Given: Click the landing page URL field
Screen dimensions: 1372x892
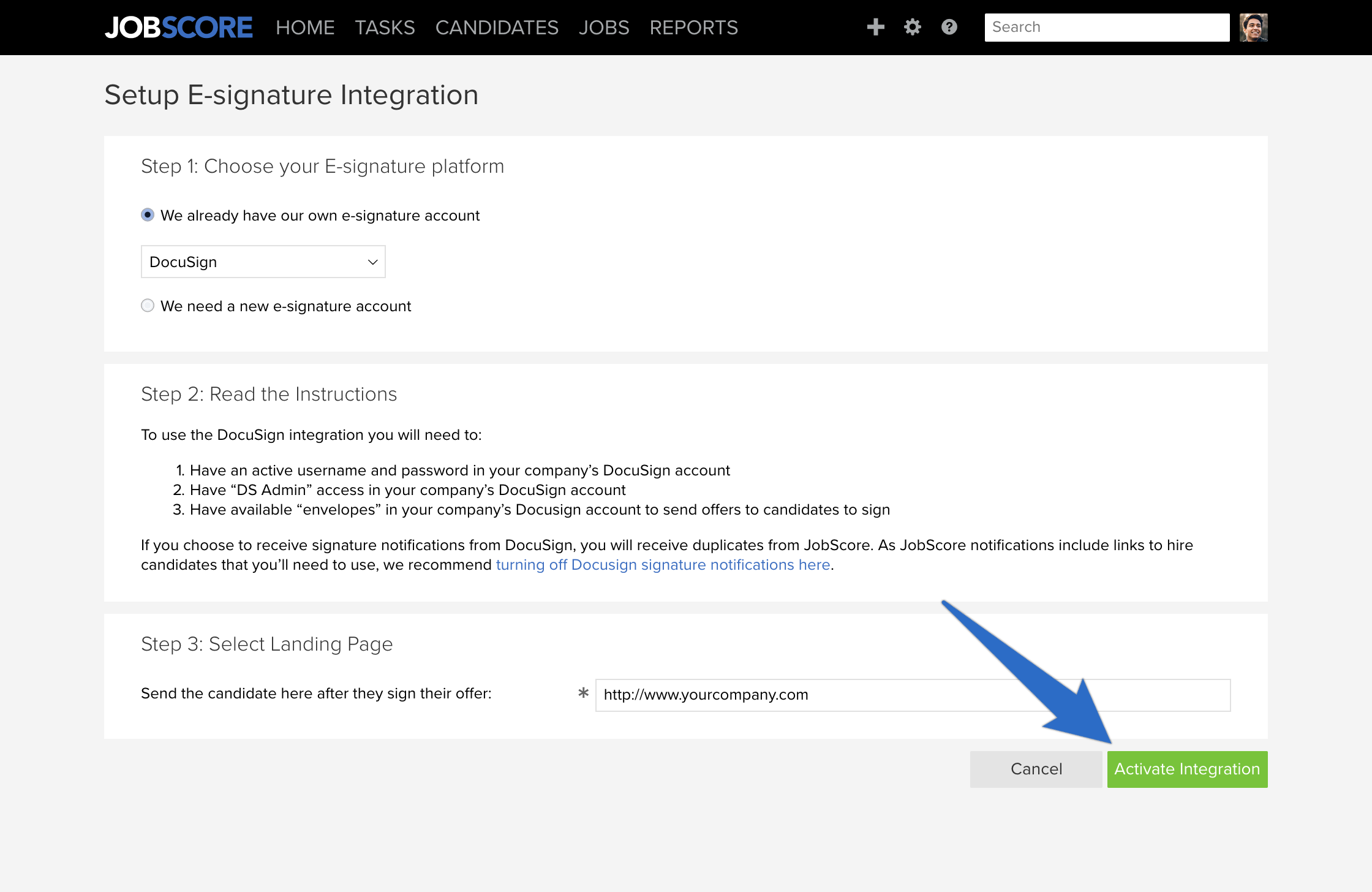Looking at the screenshot, I should [x=913, y=695].
